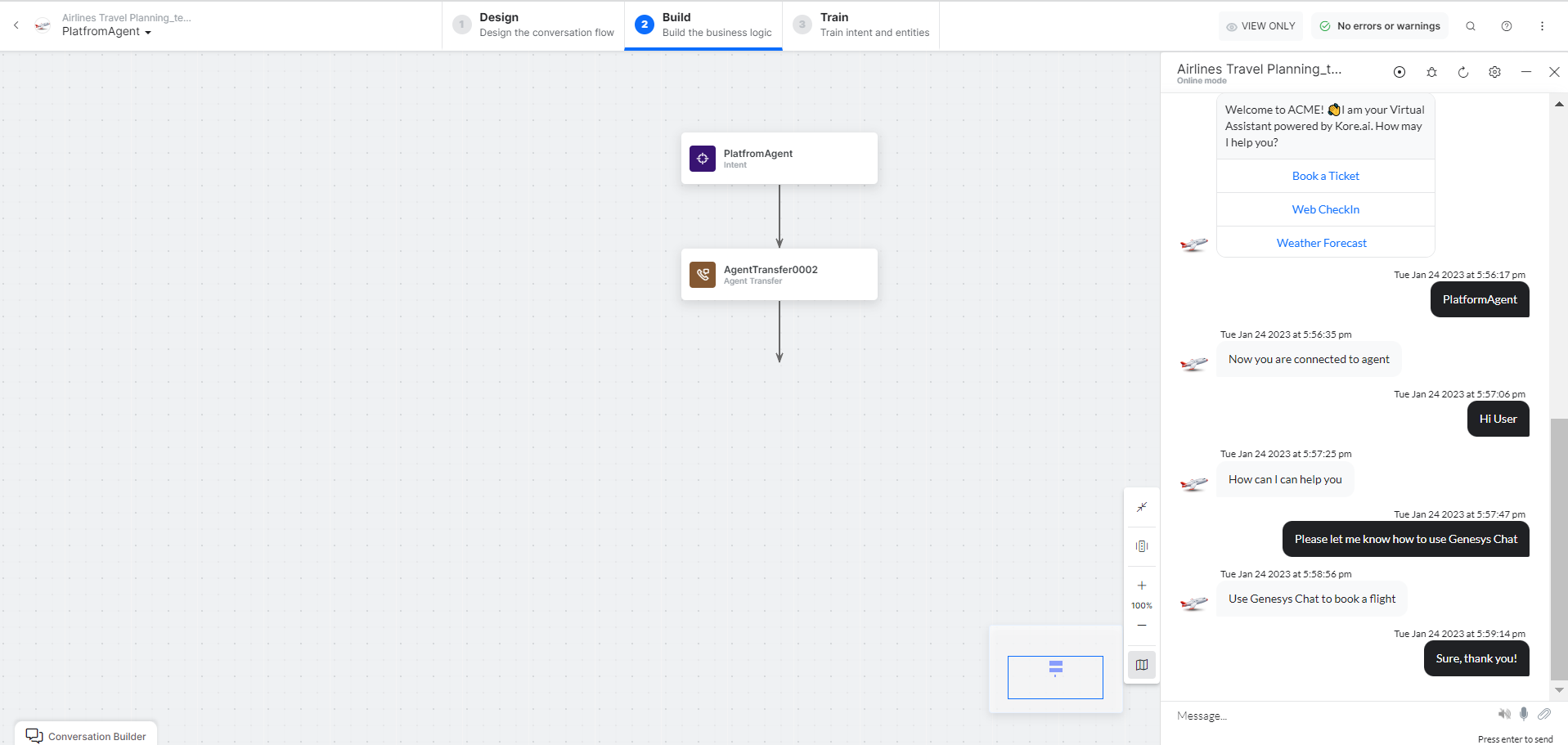
Task: Open the three-dot more options menu
Action: [1542, 26]
